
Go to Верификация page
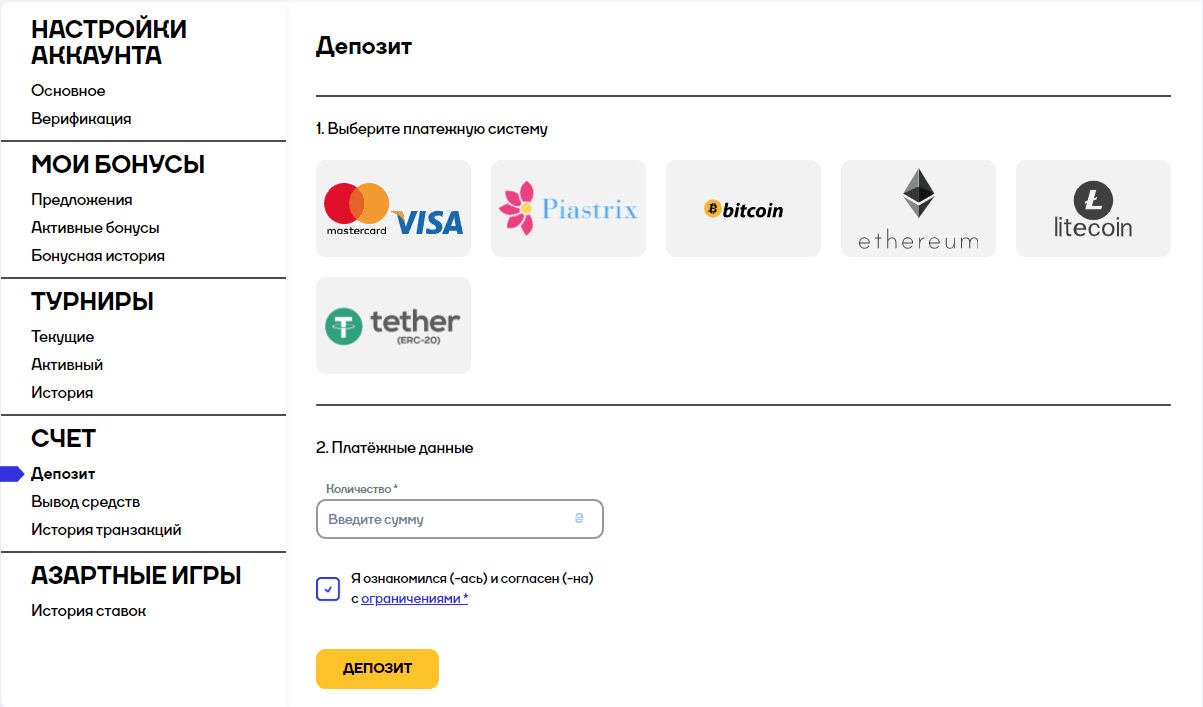click(81, 119)
